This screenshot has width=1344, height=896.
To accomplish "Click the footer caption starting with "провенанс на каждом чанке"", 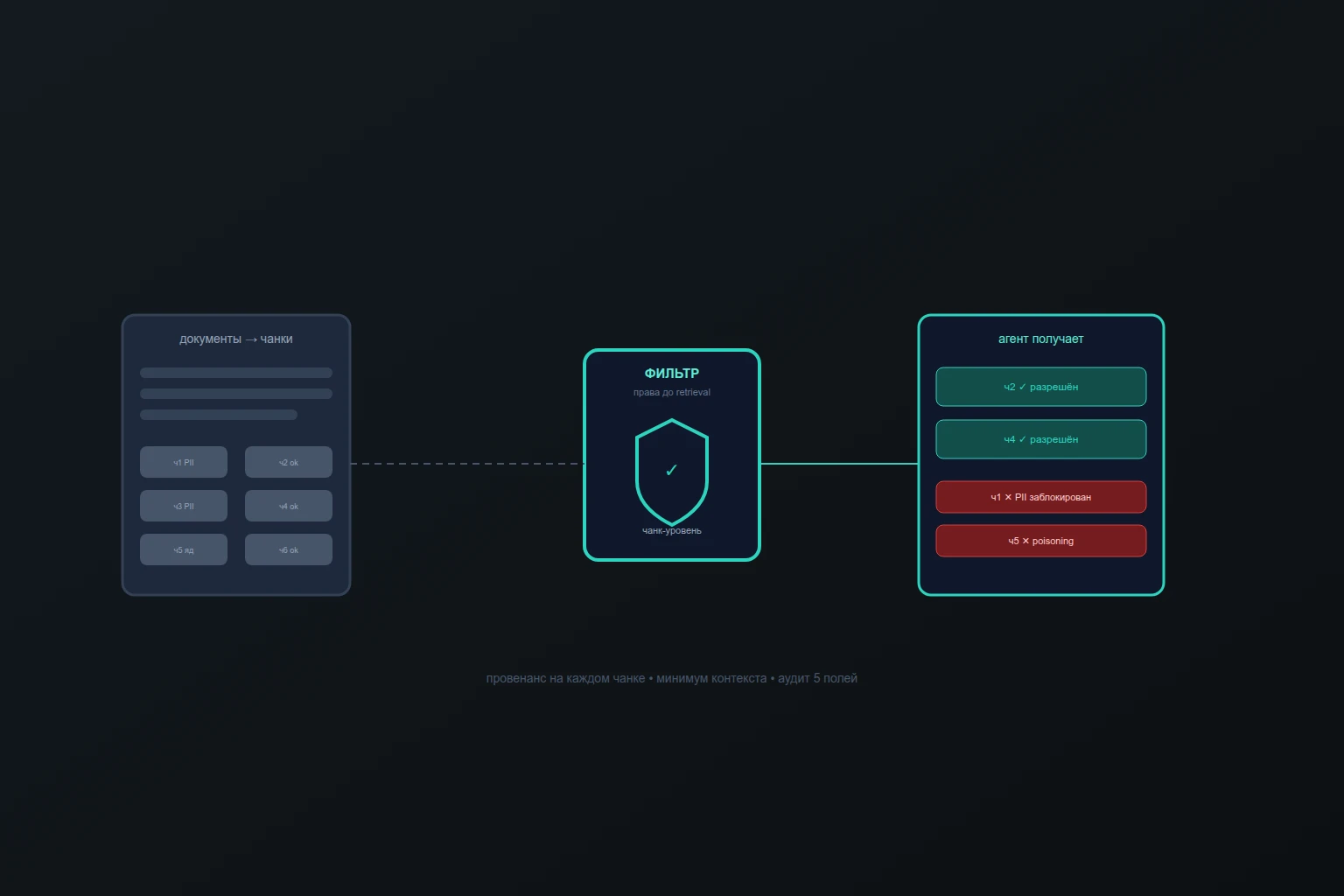I will (672, 678).
